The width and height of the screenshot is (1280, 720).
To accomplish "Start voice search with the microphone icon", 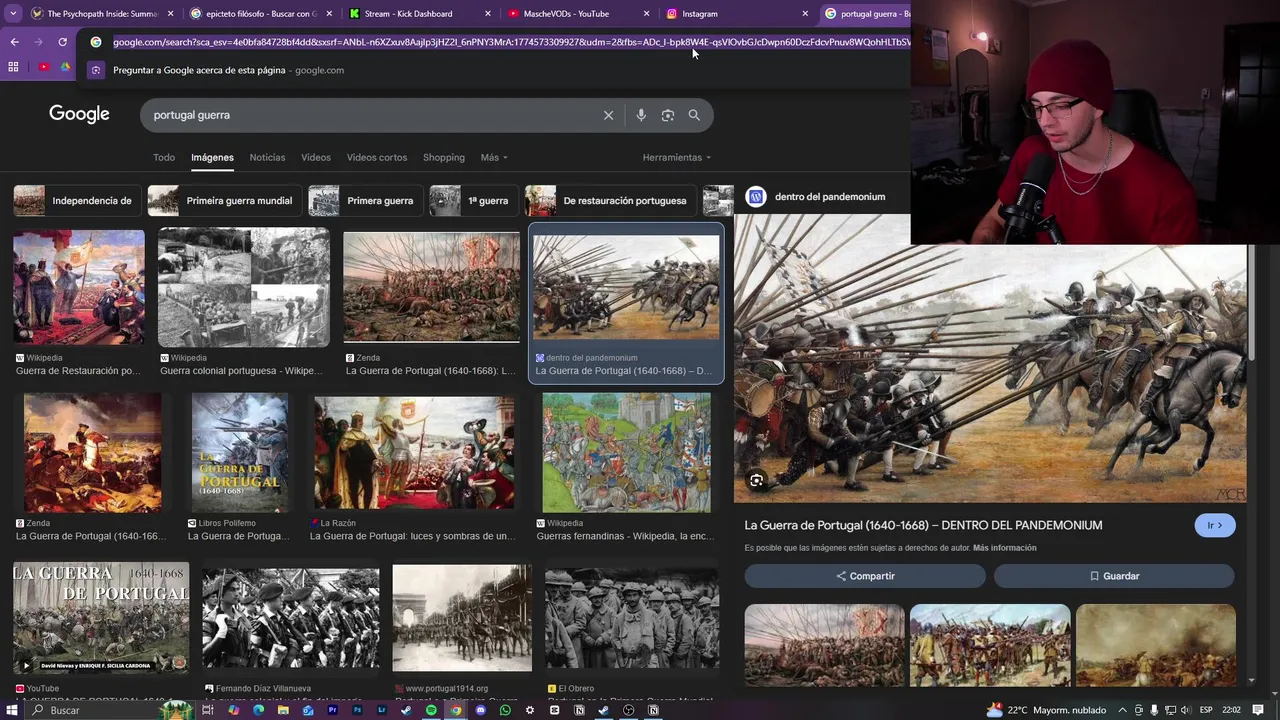I will [x=641, y=115].
